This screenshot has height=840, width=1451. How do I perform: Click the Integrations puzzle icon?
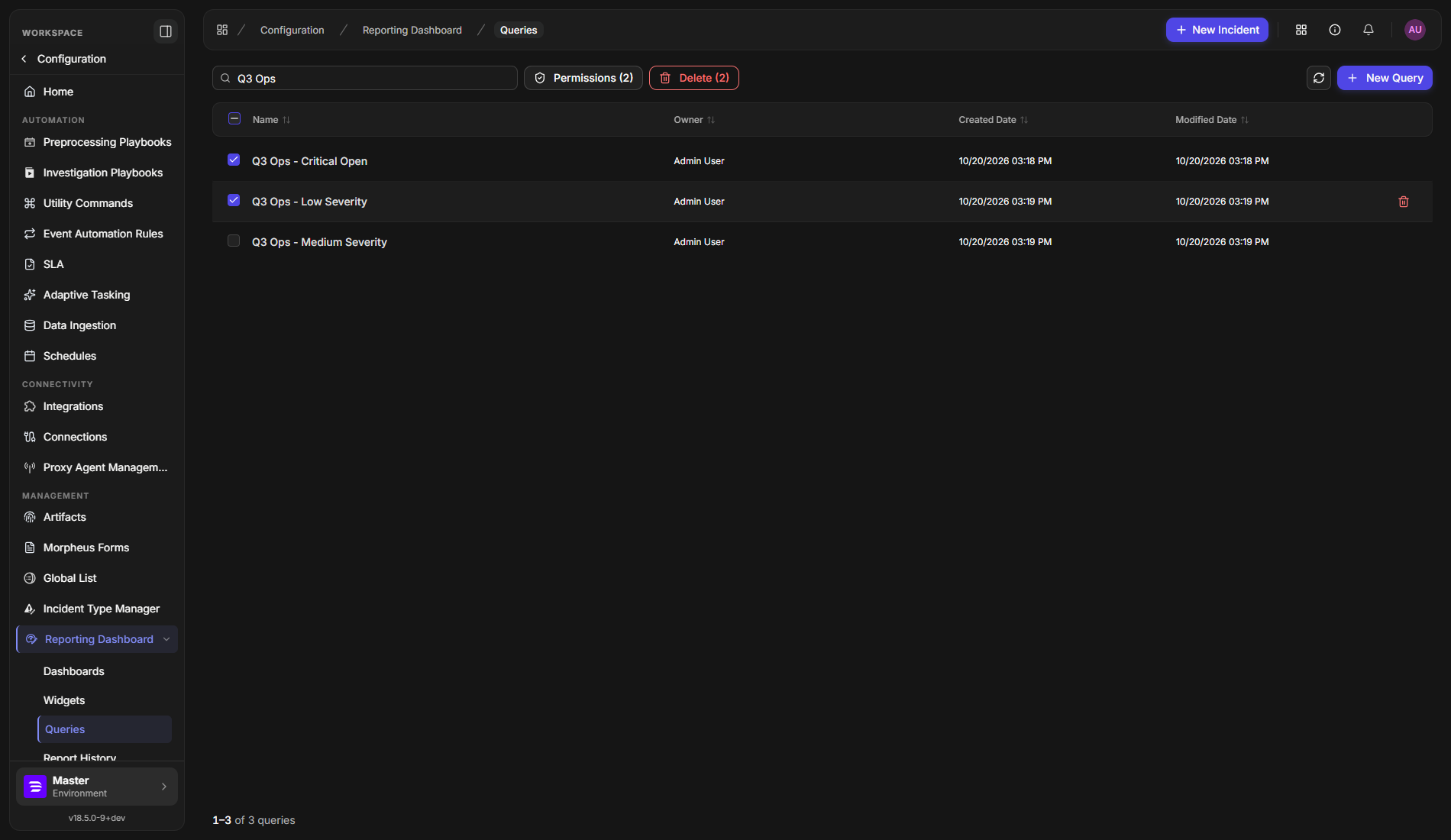30,406
